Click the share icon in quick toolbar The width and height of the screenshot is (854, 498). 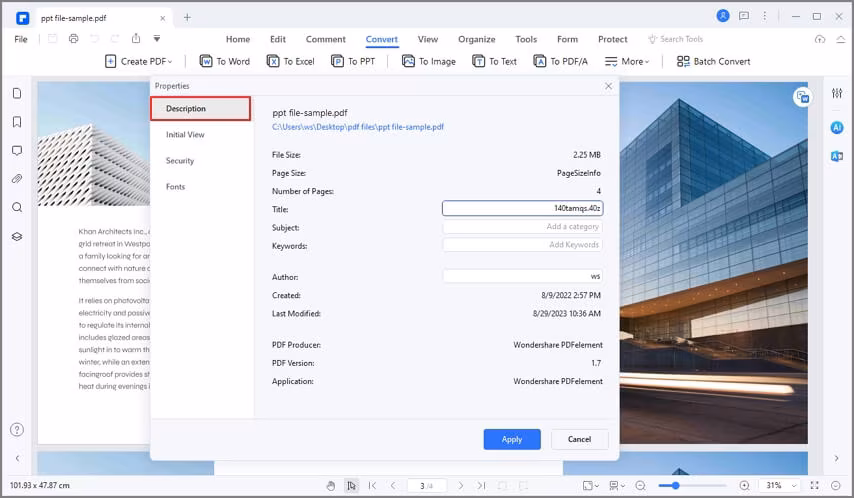pos(136,39)
